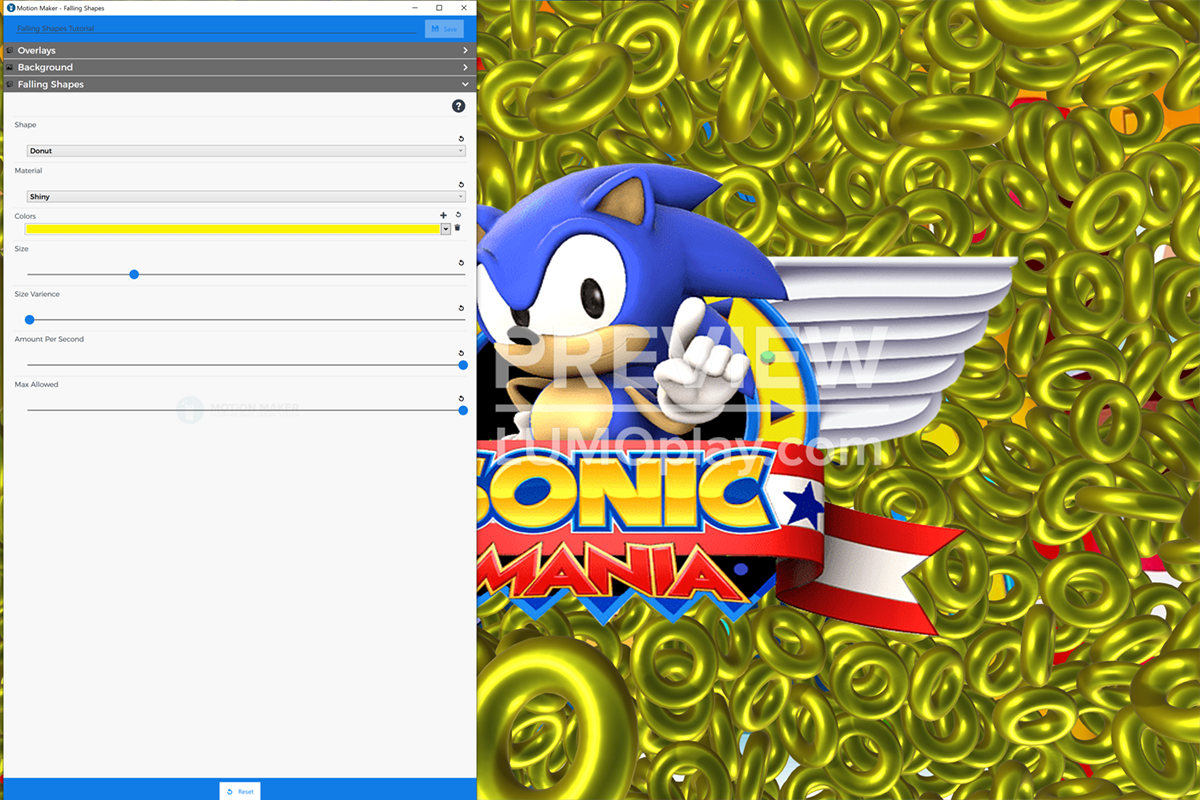Open the color picker dropdown arrow
This screenshot has width=1200, height=800.
tap(446, 229)
